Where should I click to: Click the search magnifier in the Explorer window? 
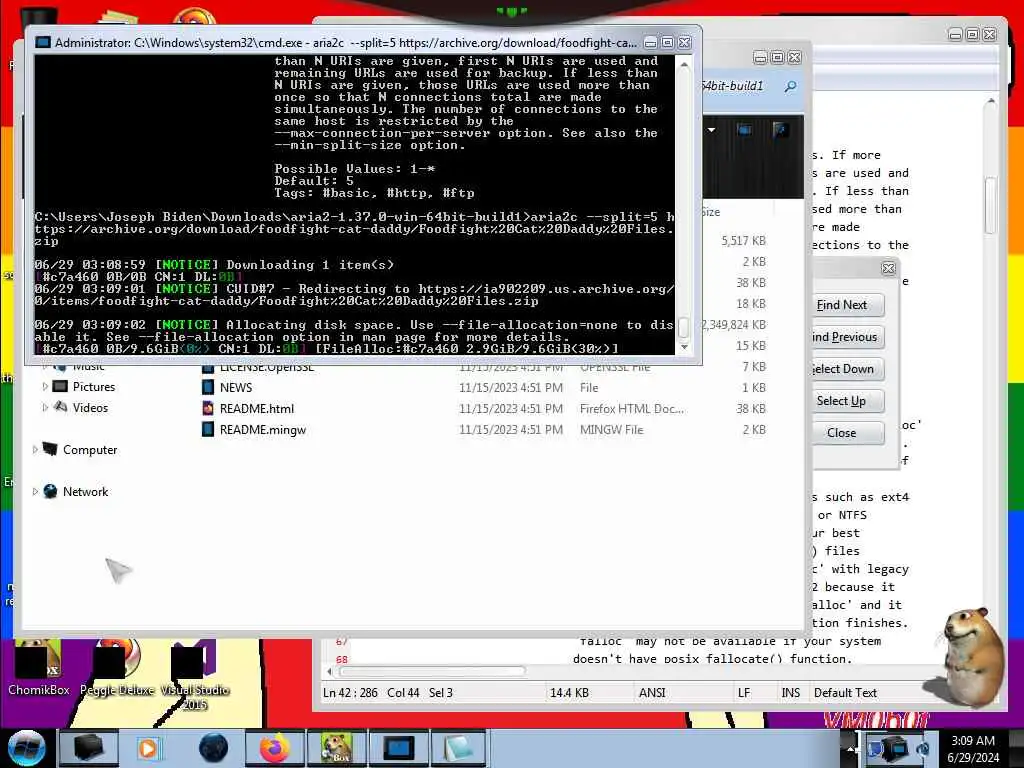[790, 86]
